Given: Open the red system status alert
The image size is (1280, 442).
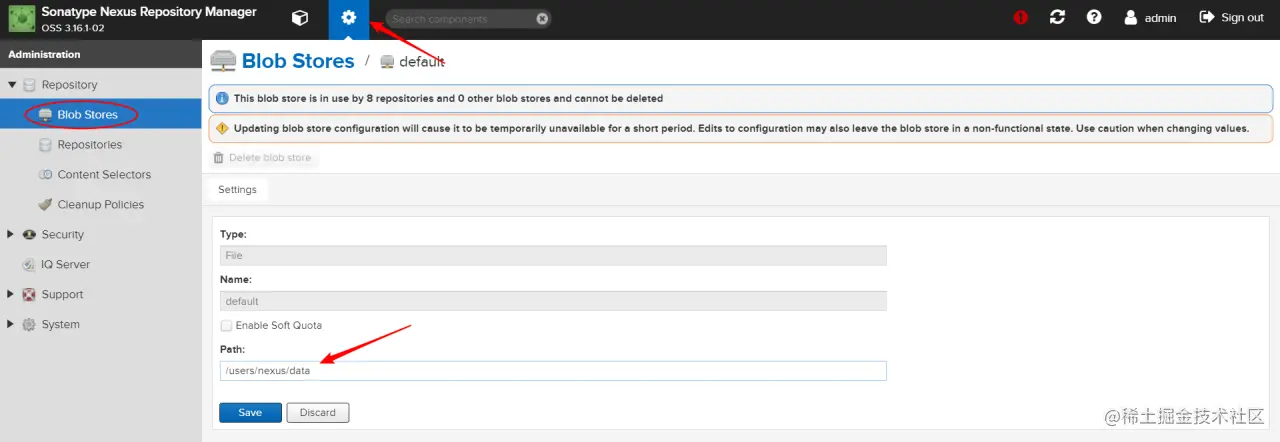Looking at the screenshot, I should (x=1021, y=18).
